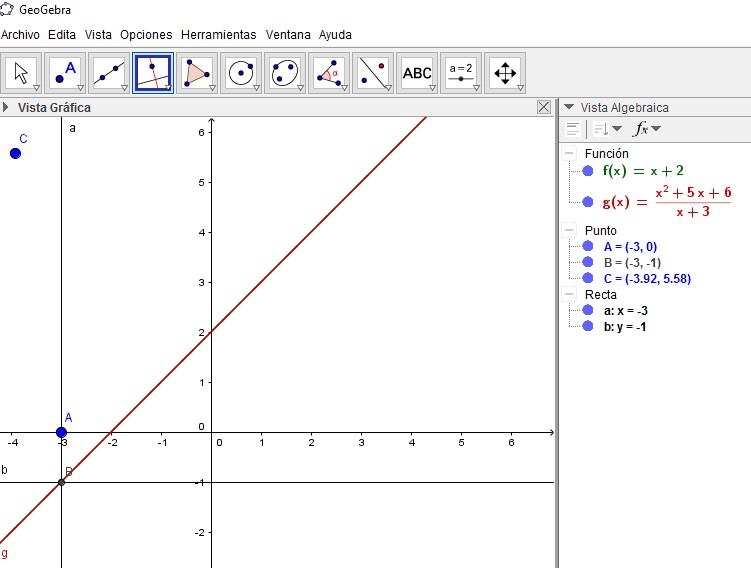Toggle visibility of function g(x)
The image size is (751, 568).
pyautogui.click(x=588, y=202)
